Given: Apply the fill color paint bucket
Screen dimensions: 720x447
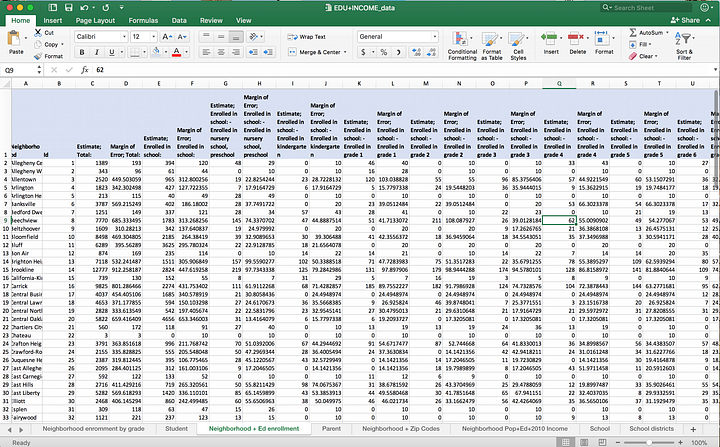Looking at the screenshot, I should pos(156,52).
